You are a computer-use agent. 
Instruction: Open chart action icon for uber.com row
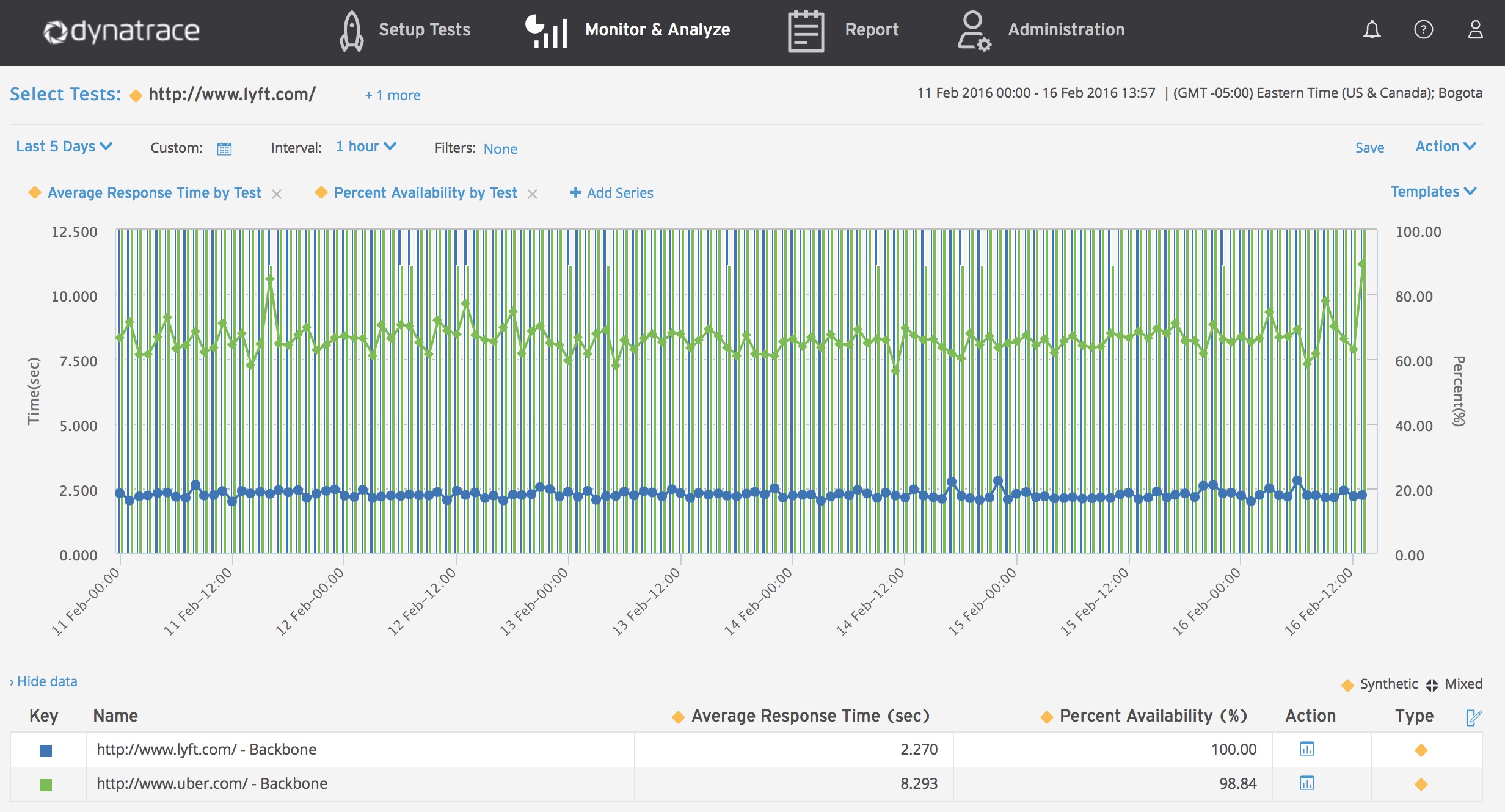coord(1306,783)
